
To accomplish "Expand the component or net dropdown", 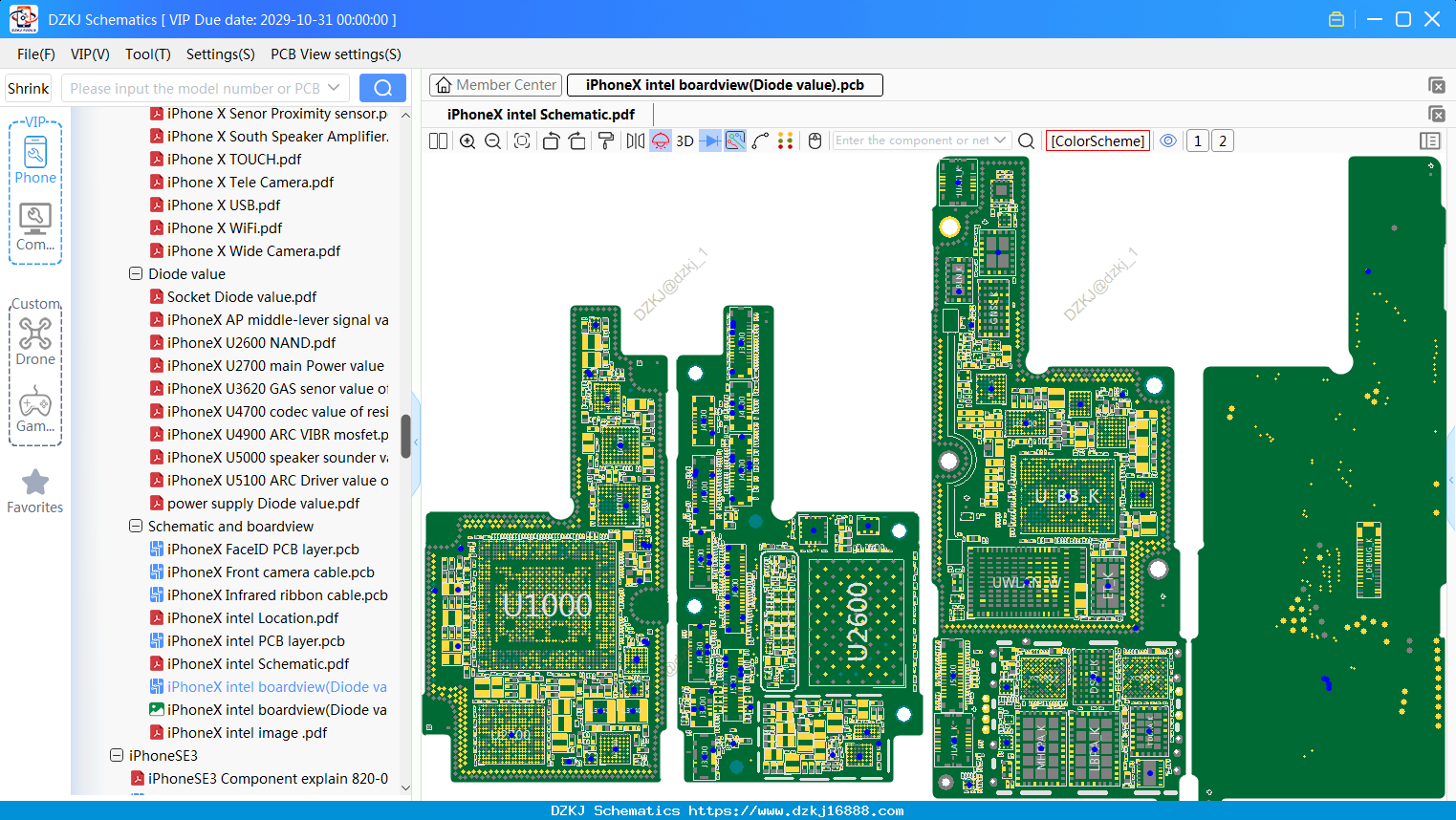I will (1001, 140).
